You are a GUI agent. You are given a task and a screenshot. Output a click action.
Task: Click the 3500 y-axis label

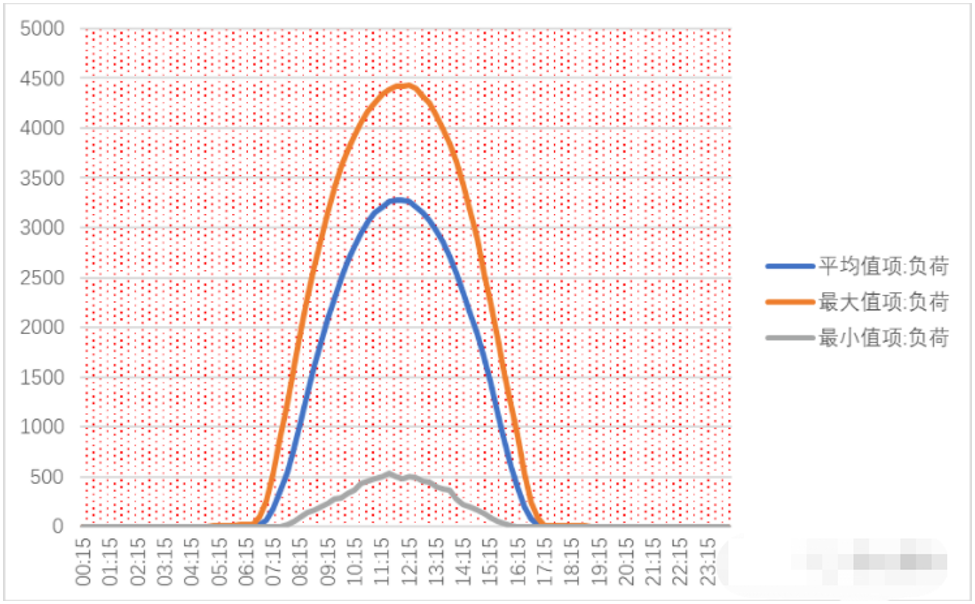click(x=42, y=179)
